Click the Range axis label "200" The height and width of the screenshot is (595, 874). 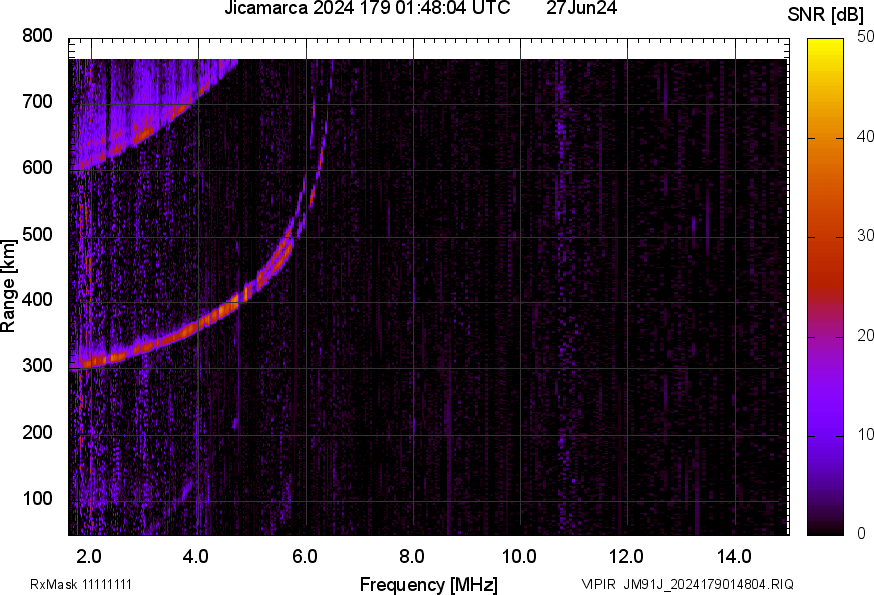click(x=37, y=432)
